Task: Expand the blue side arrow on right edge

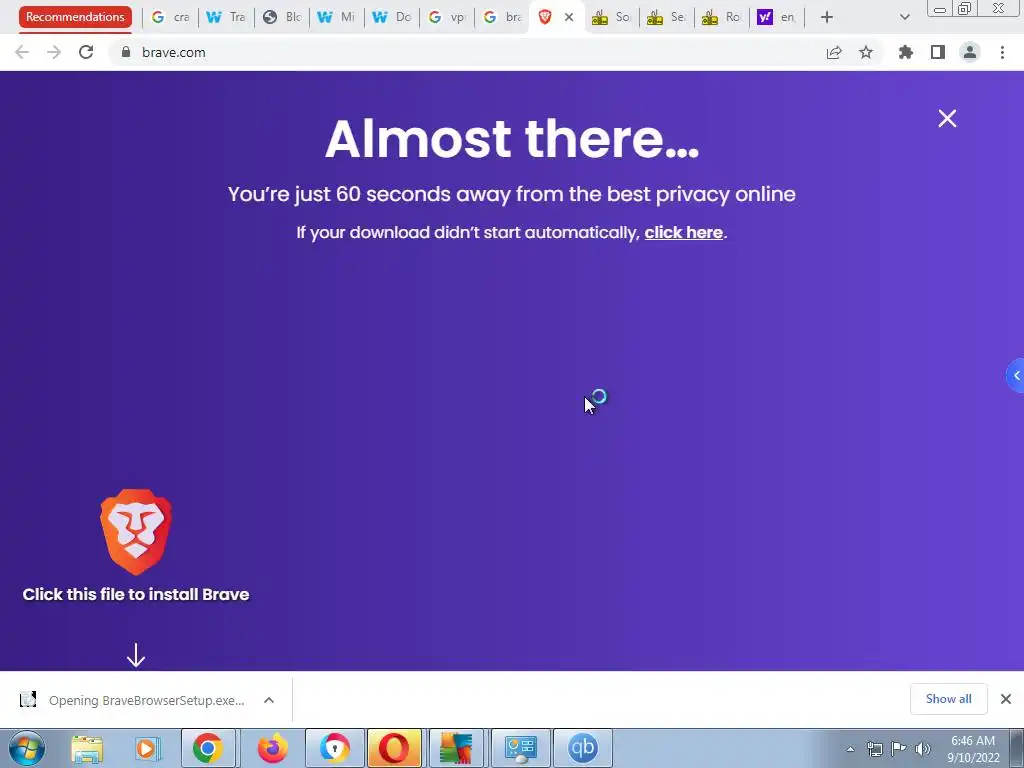Action: coord(1016,376)
